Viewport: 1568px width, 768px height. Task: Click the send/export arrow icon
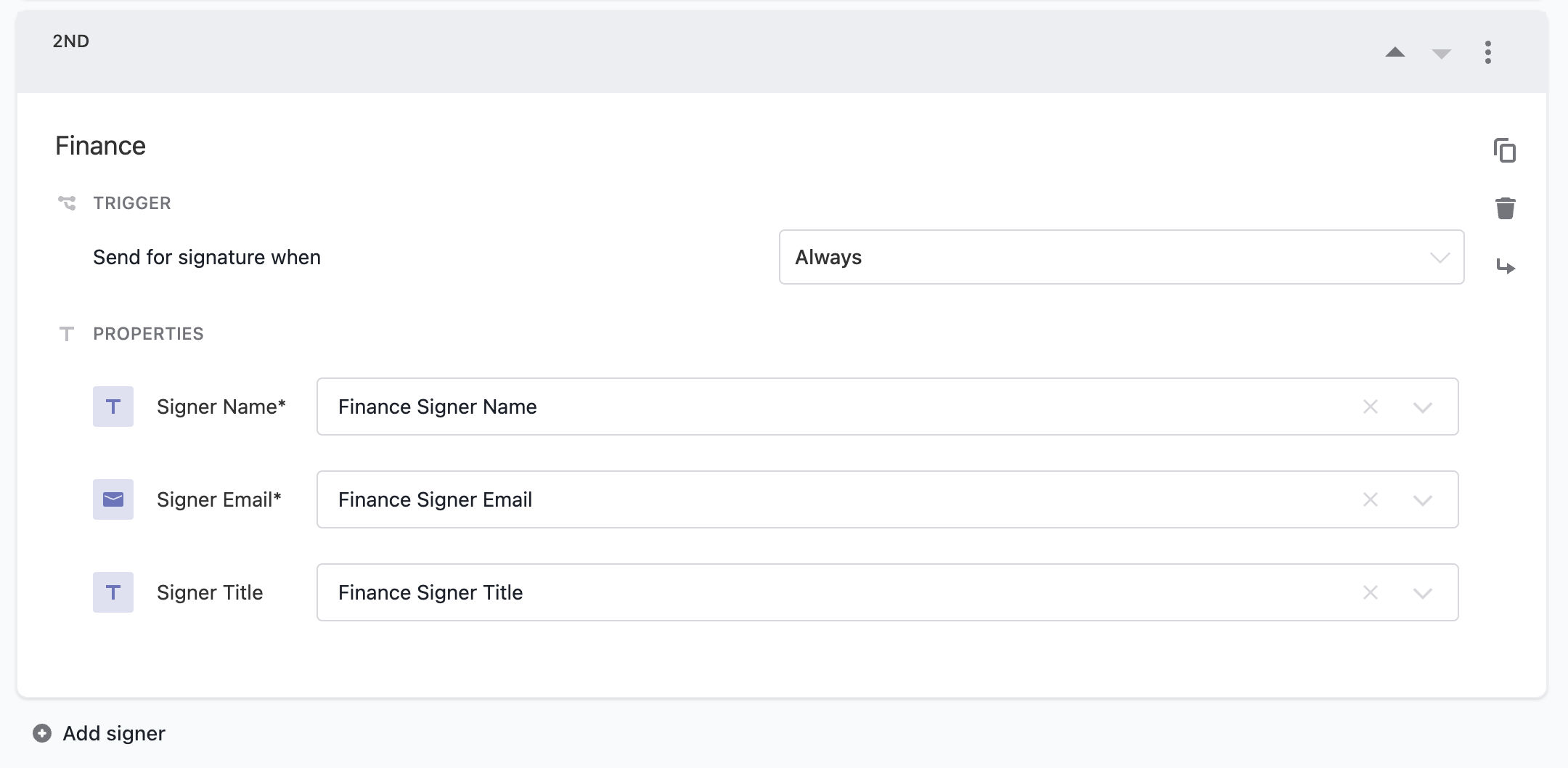point(1506,266)
